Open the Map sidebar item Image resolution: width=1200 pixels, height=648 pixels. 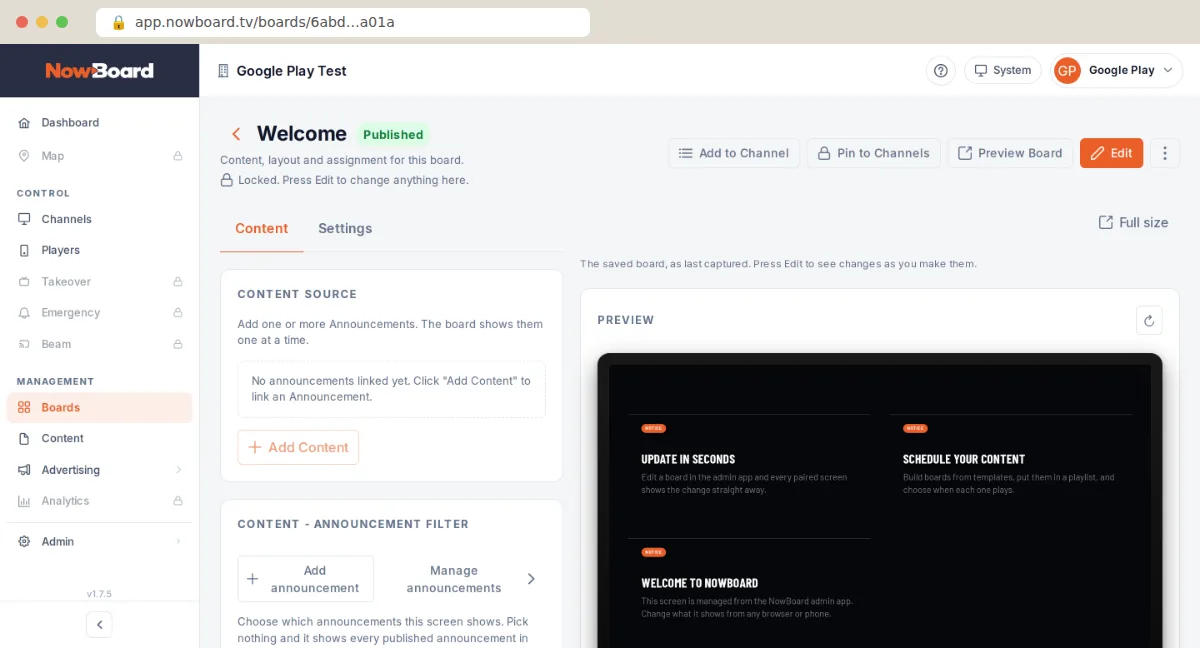tap(99, 156)
